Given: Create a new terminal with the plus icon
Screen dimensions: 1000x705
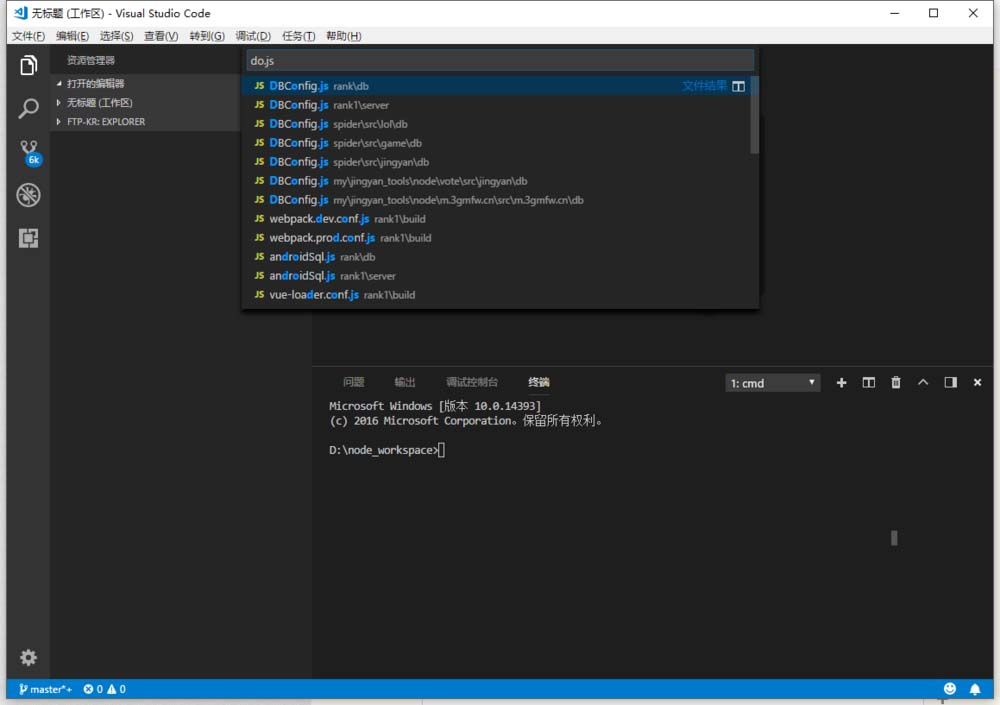Looking at the screenshot, I should coord(841,382).
